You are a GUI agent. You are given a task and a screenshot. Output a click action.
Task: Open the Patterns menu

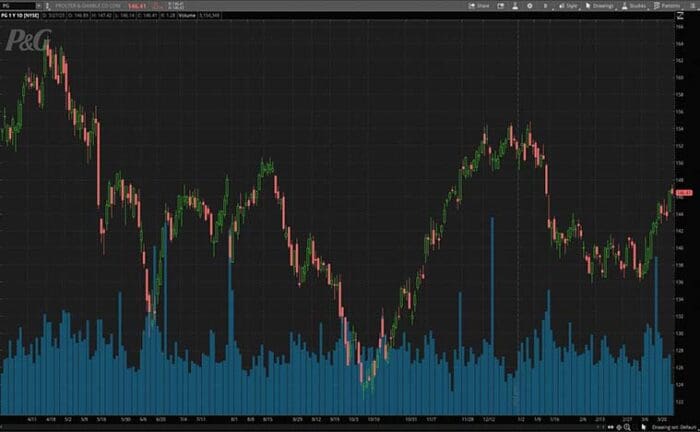point(667,6)
